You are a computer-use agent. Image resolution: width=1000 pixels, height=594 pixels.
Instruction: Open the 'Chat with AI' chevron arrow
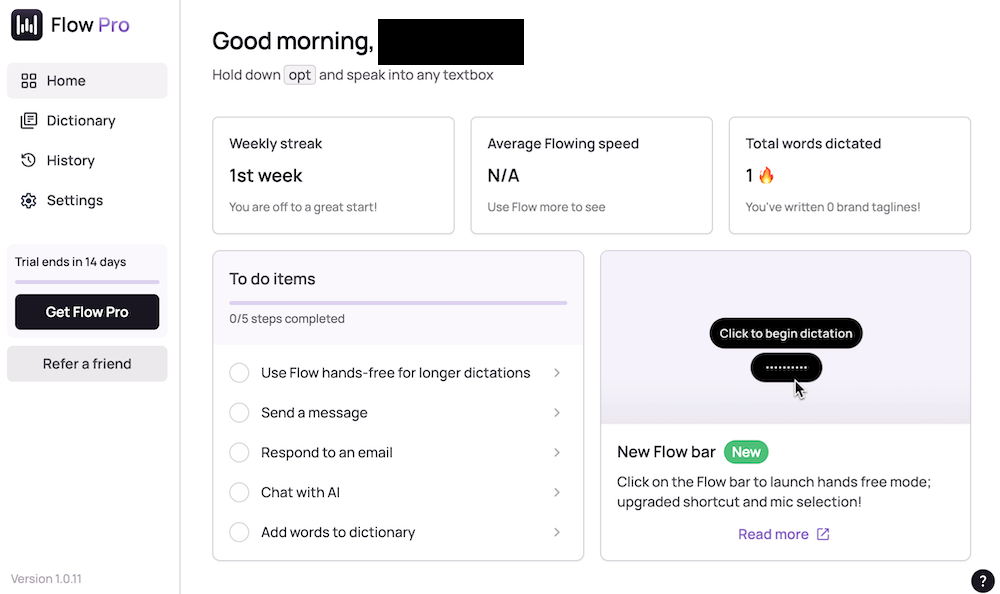557,493
